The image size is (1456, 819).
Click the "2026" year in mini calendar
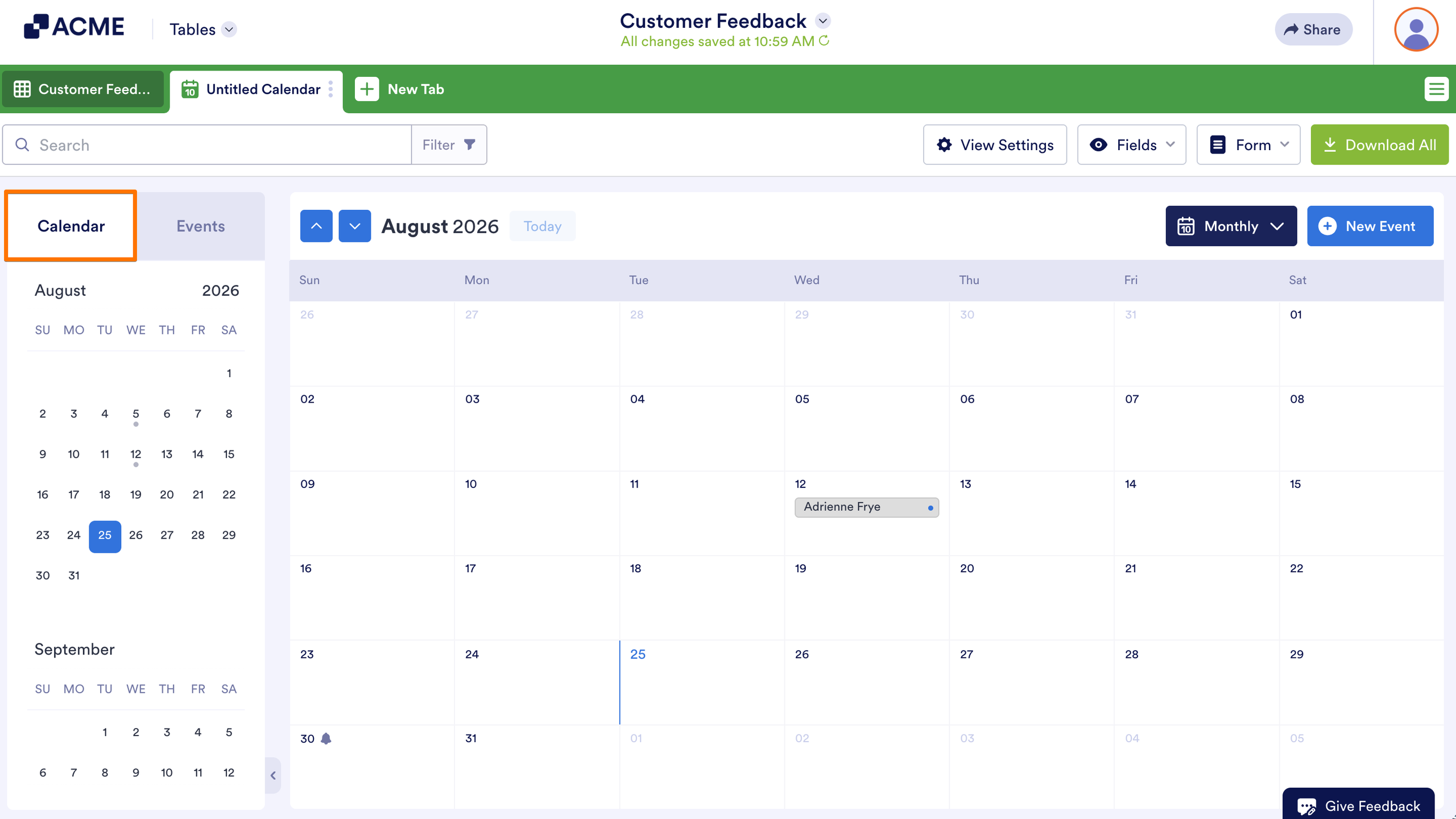pyautogui.click(x=221, y=291)
